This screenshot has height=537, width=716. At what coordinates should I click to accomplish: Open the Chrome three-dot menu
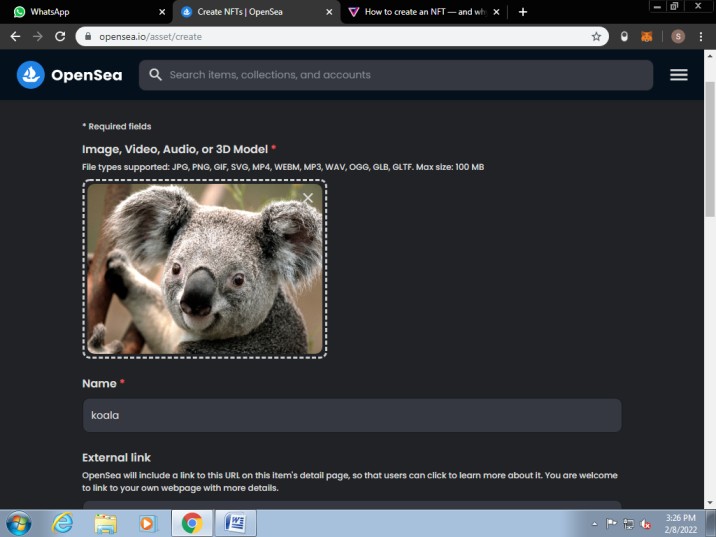703,36
